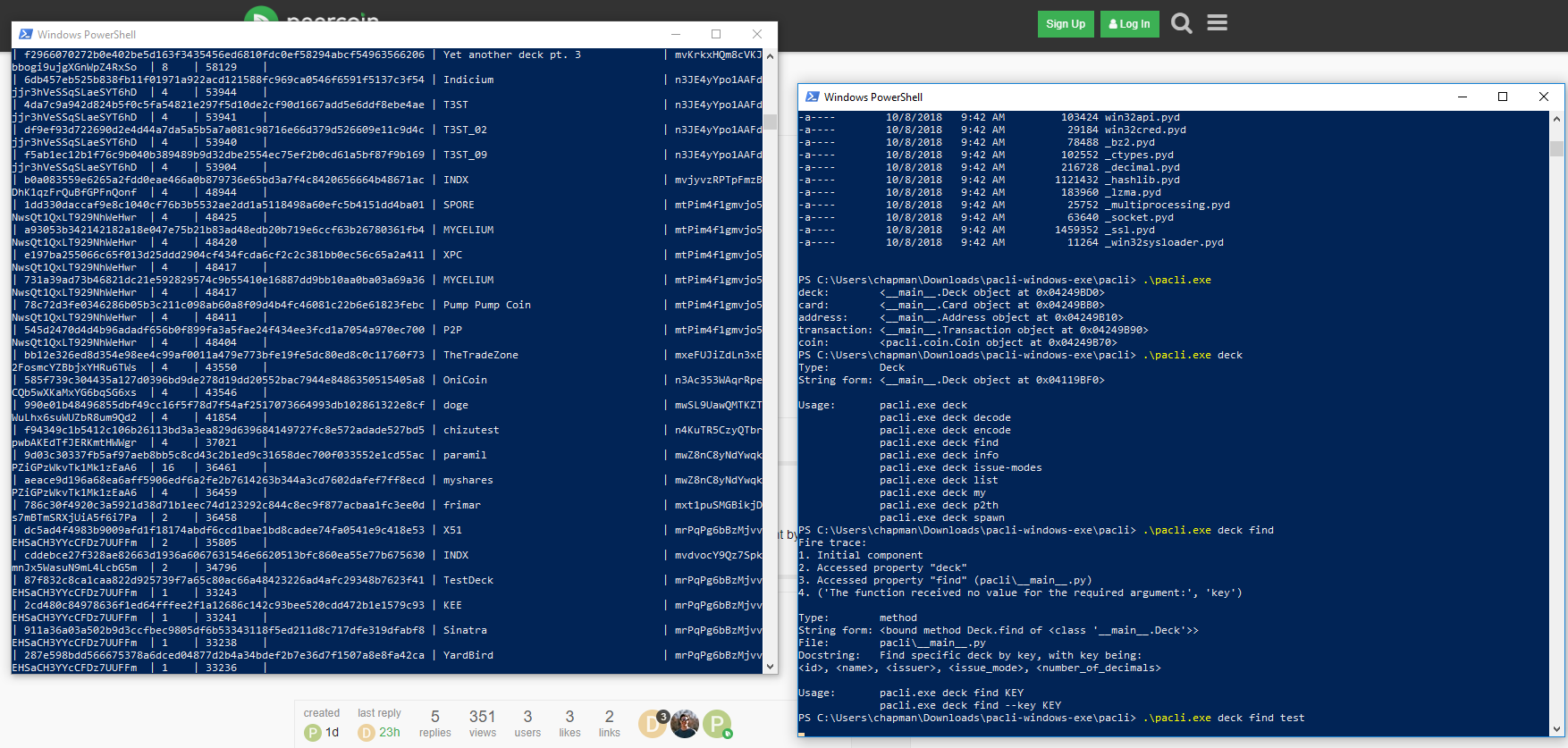Click scroll-down arrow in deck-list PowerShell window
This screenshot has width=1568, height=748.
[x=770, y=666]
